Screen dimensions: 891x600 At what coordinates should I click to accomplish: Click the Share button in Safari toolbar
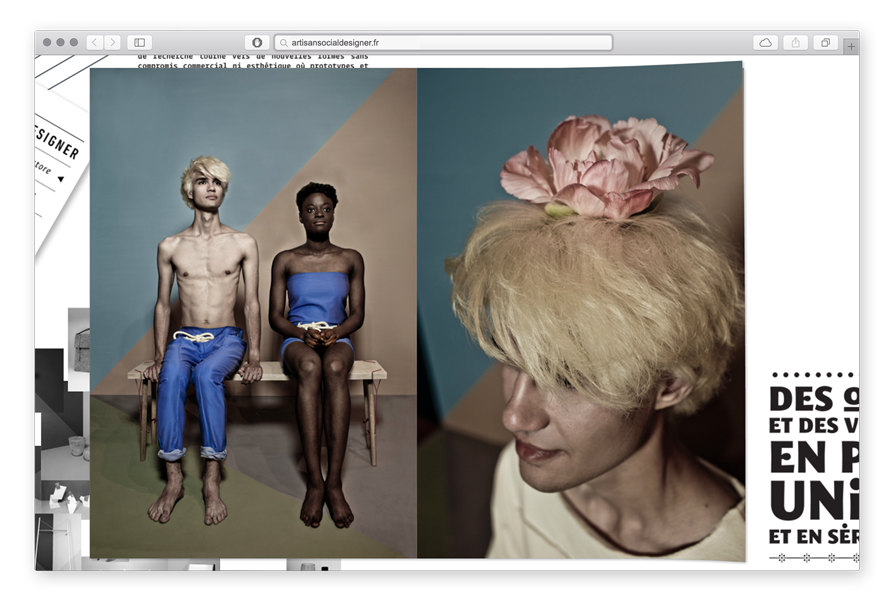(x=796, y=43)
